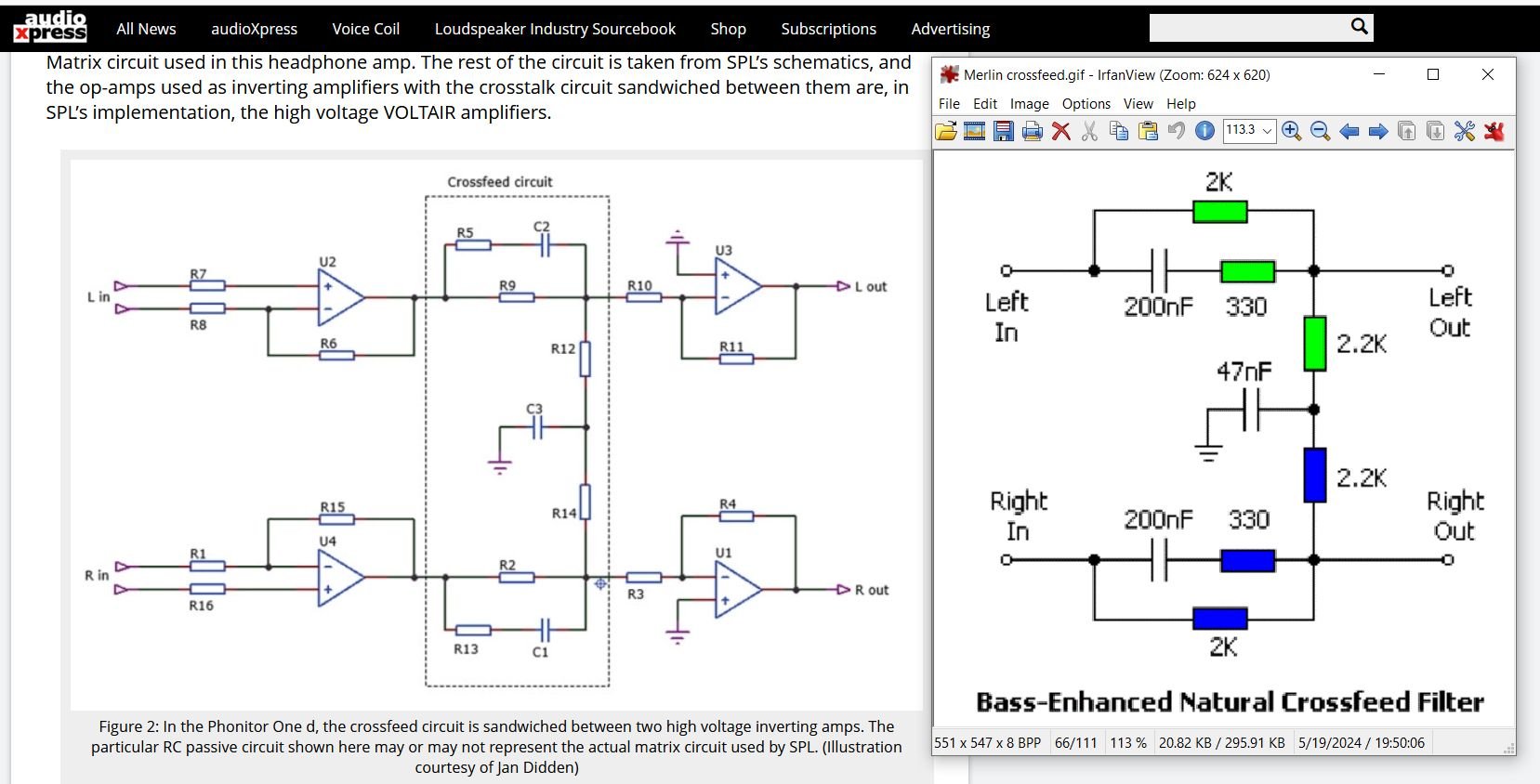Open IrfanView View menu
The image size is (1540, 784).
1138,104
